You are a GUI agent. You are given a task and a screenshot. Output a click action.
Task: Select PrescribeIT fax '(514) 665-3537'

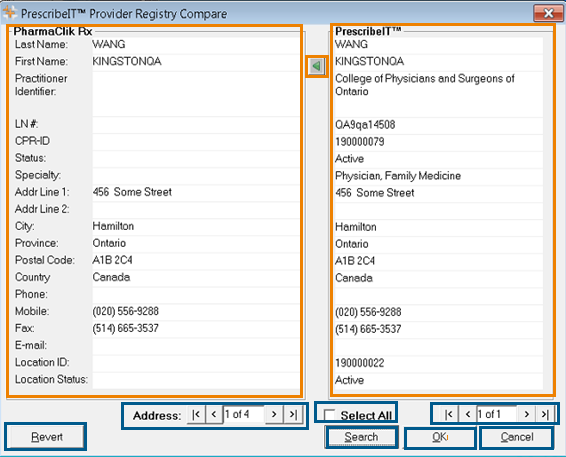pos(439,329)
